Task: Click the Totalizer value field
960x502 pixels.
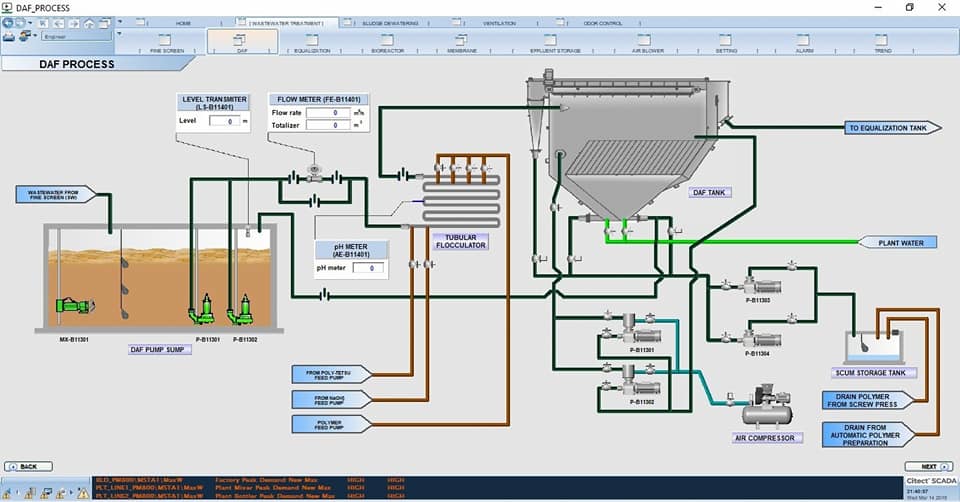Action: click(328, 125)
